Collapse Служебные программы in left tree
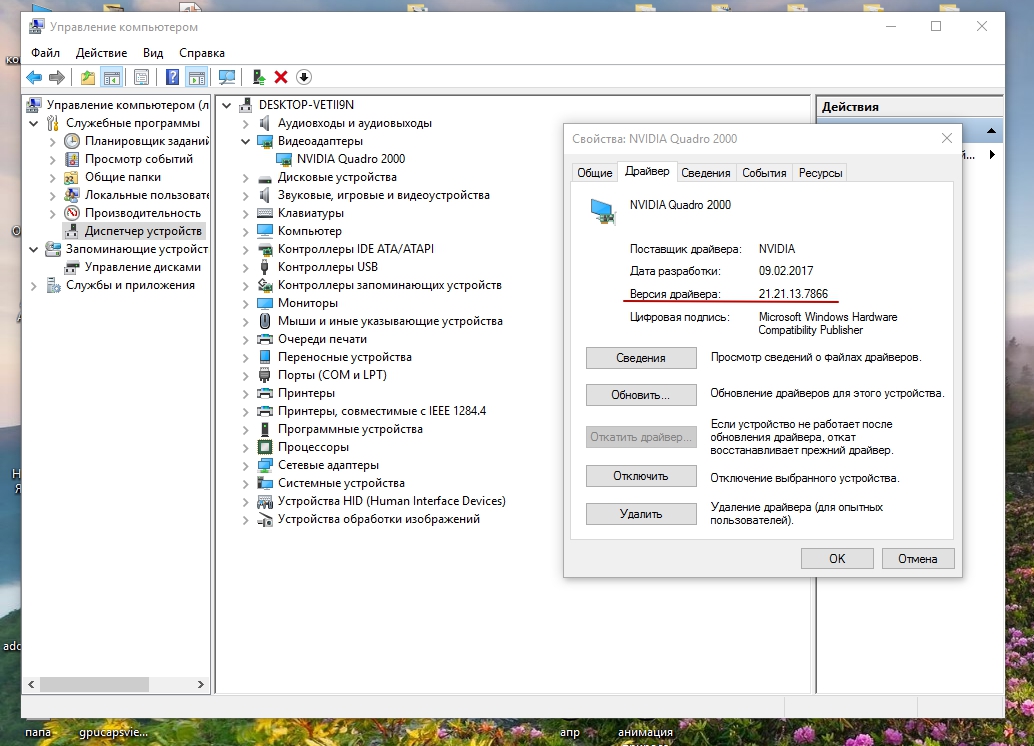 point(34,123)
